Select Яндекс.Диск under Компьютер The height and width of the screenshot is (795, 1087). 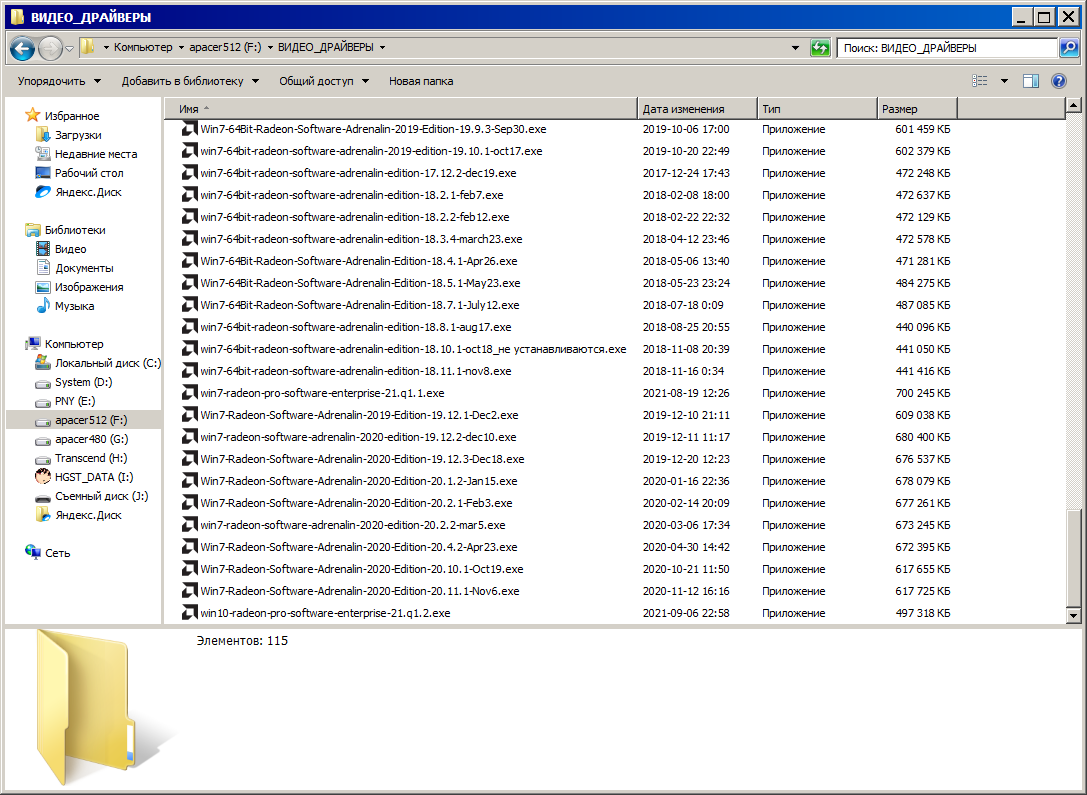[88, 515]
